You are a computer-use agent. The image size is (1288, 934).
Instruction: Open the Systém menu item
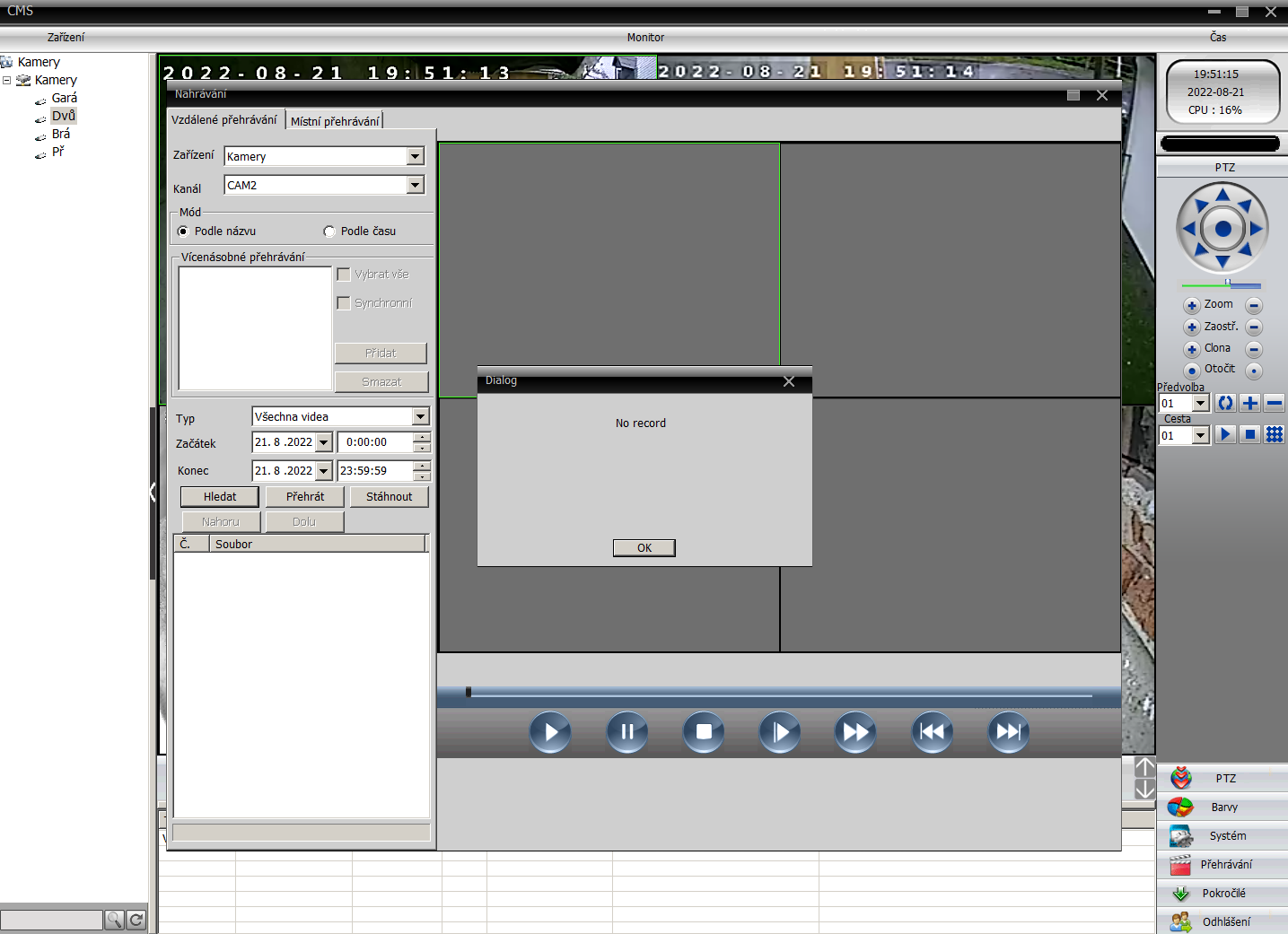1222,836
